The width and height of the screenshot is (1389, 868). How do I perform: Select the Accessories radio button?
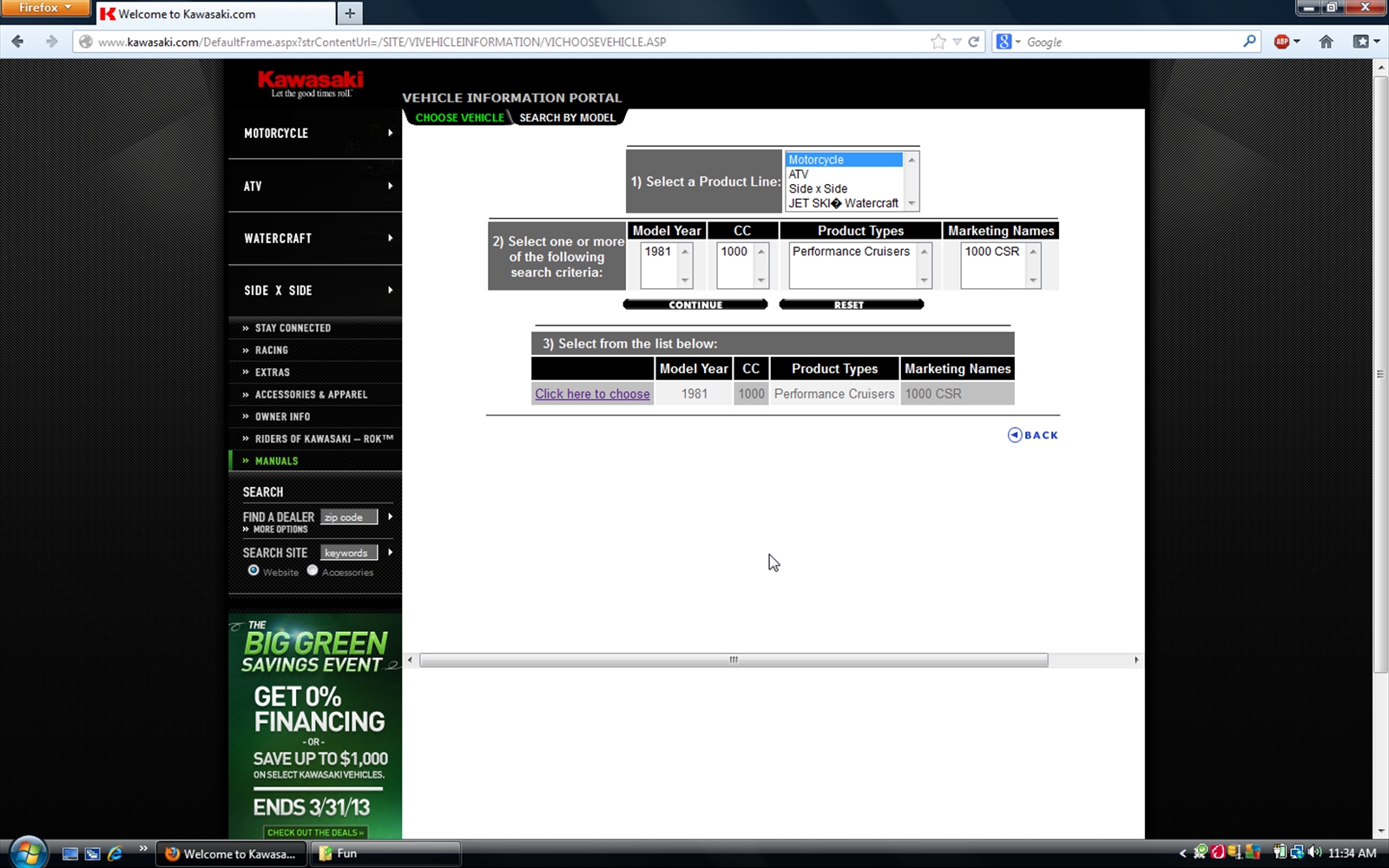[313, 570]
